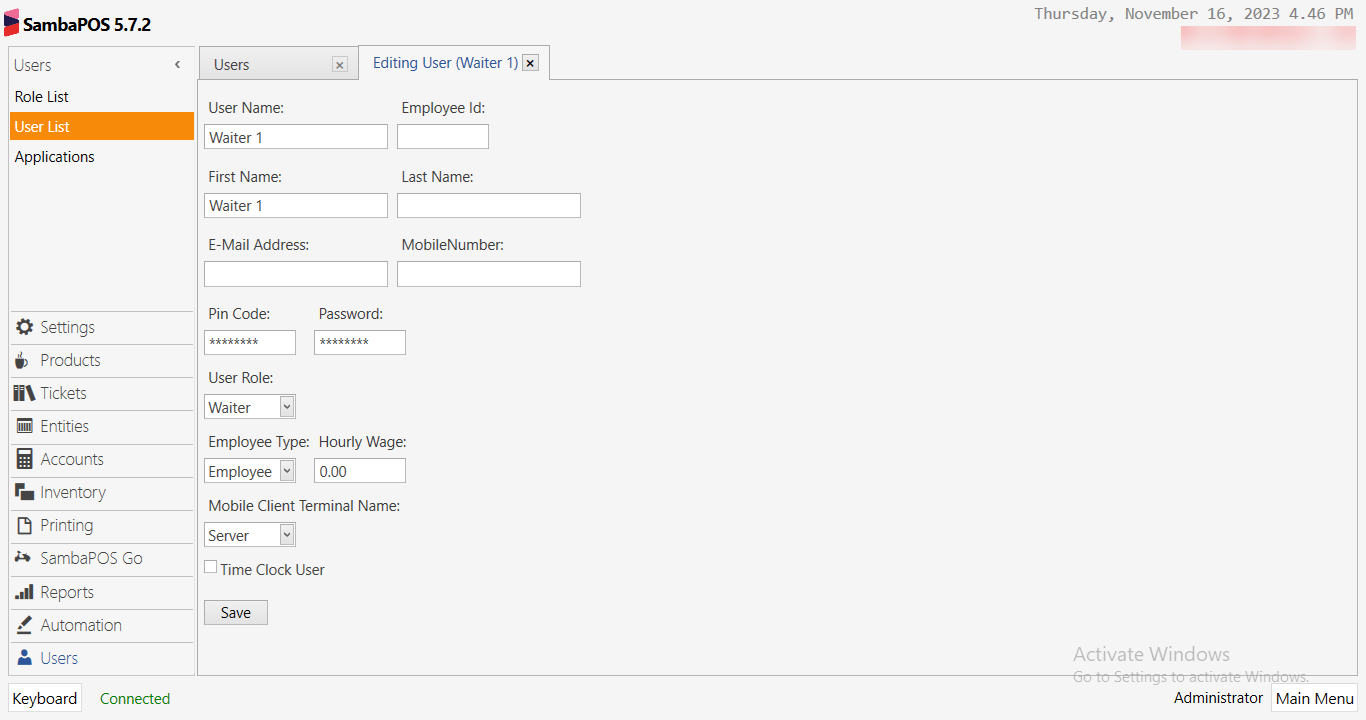Enable the Time Clock User checkbox
Viewport: 1366px width, 720px height.
click(210, 566)
